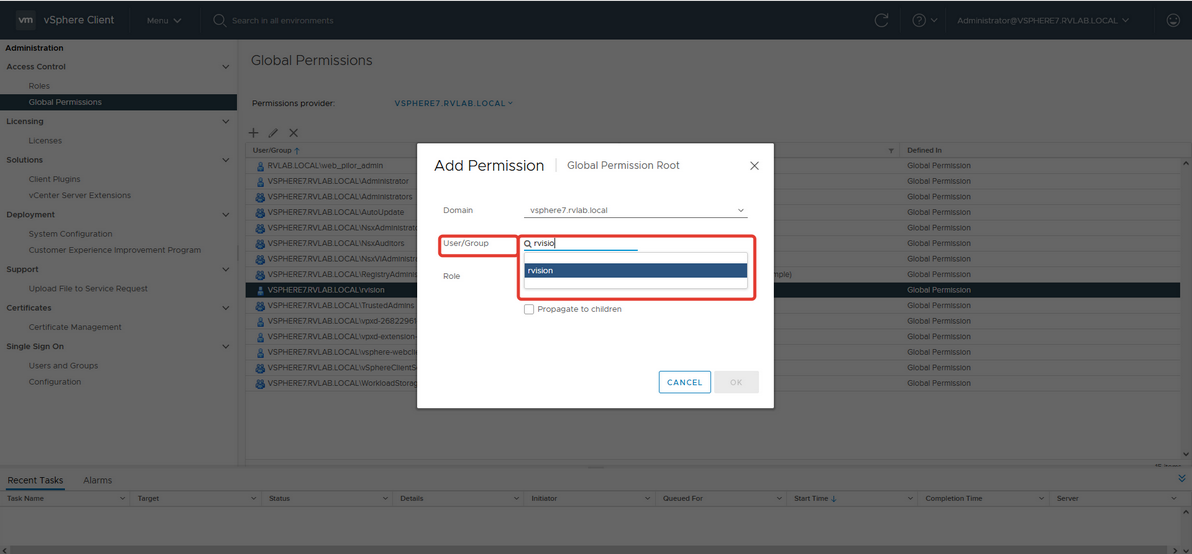Open Users and Groups
This screenshot has width=1192, height=554.
click(x=63, y=366)
